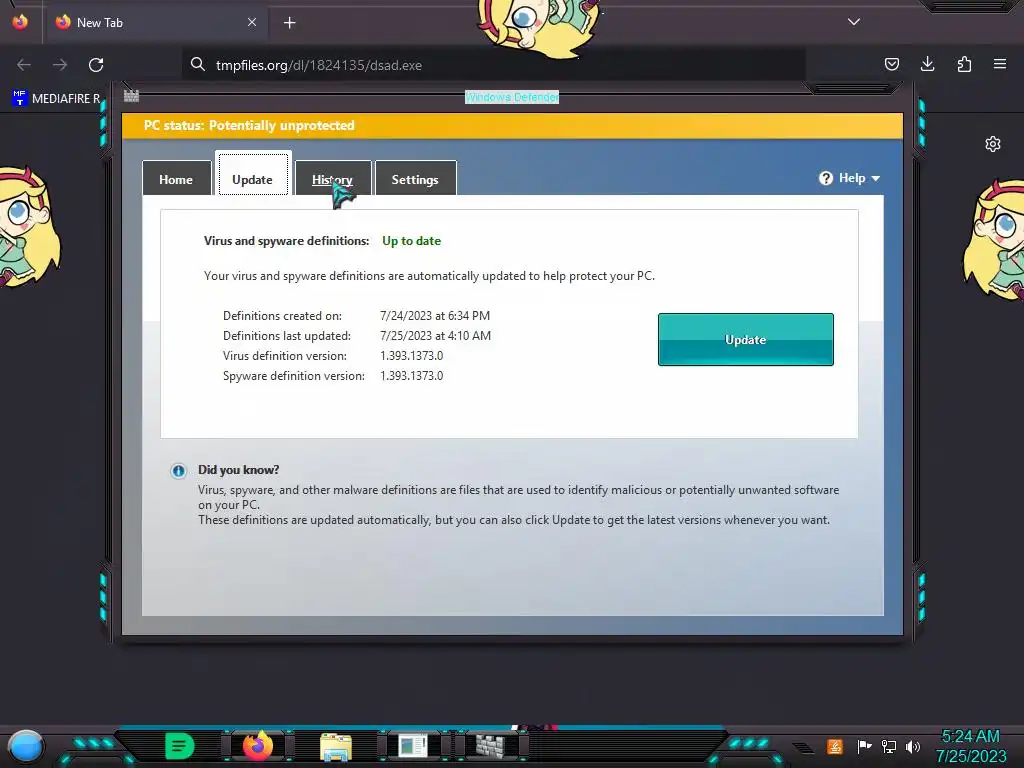This screenshot has height=768, width=1024.
Task: Open the Pocket save icon
Action: 892,64
